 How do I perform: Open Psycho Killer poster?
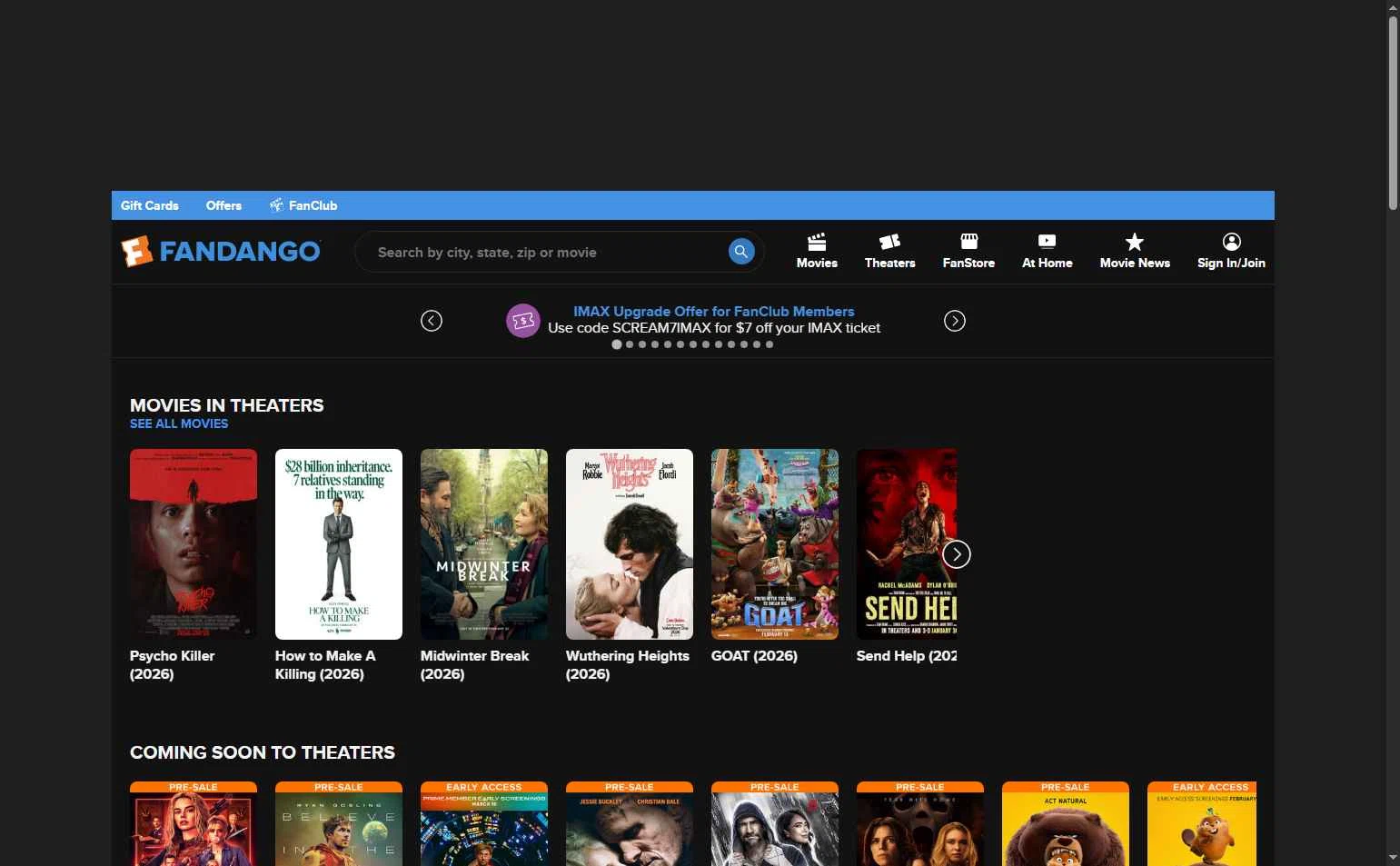tap(194, 544)
